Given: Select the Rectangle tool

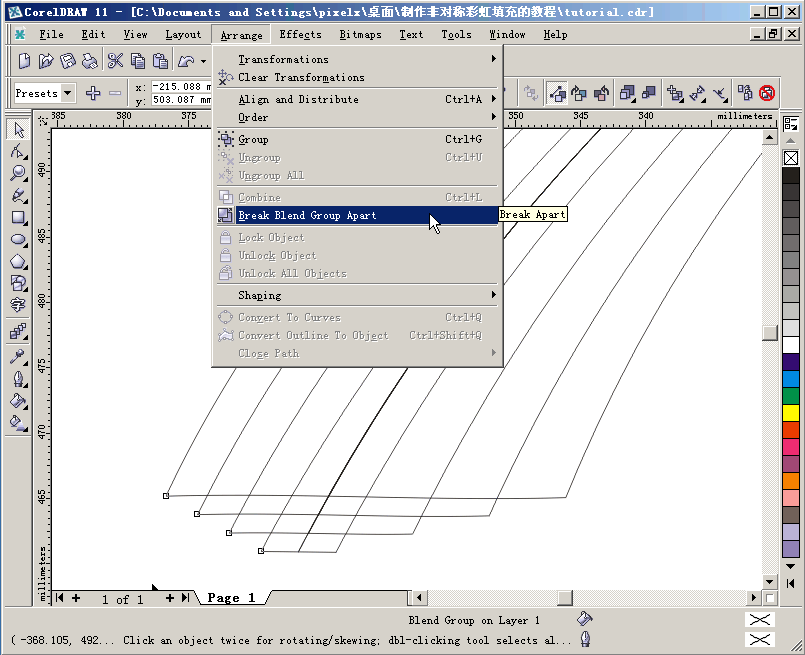Looking at the screenshot, I should [18, 218].
